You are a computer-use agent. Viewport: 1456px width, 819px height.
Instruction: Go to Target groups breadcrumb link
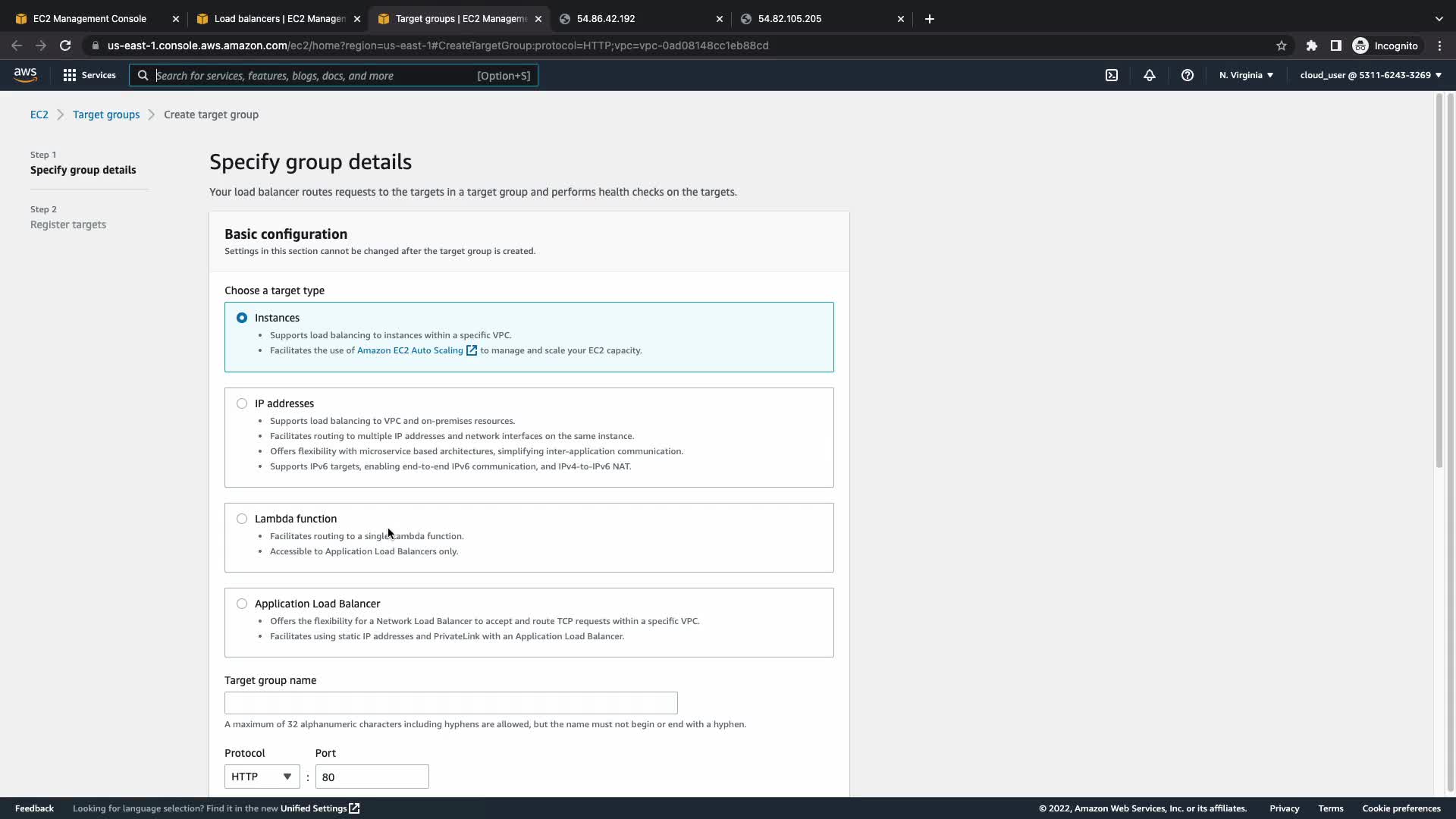coord(106,115)
